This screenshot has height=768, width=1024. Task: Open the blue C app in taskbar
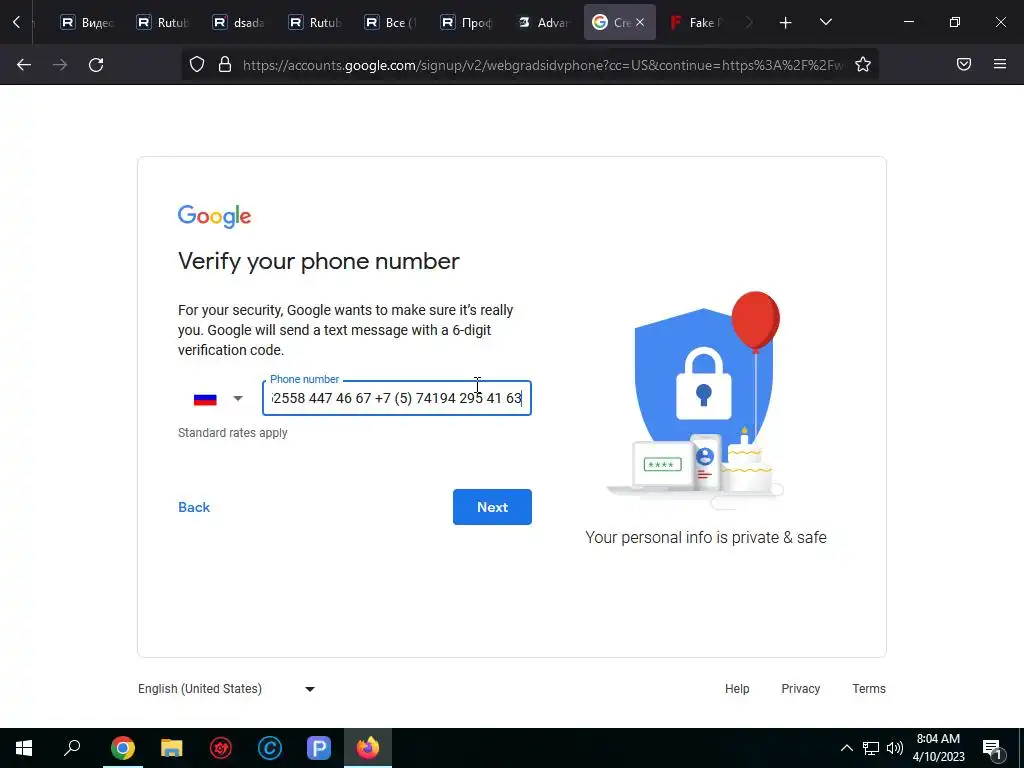coord(270,748)
